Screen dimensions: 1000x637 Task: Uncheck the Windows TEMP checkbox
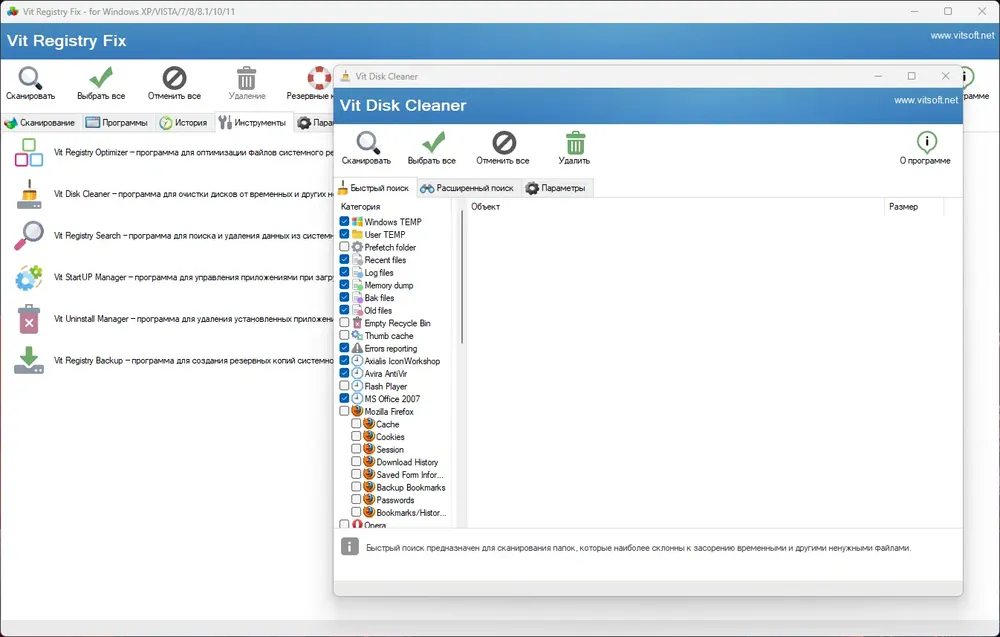(x=344, y=221)
